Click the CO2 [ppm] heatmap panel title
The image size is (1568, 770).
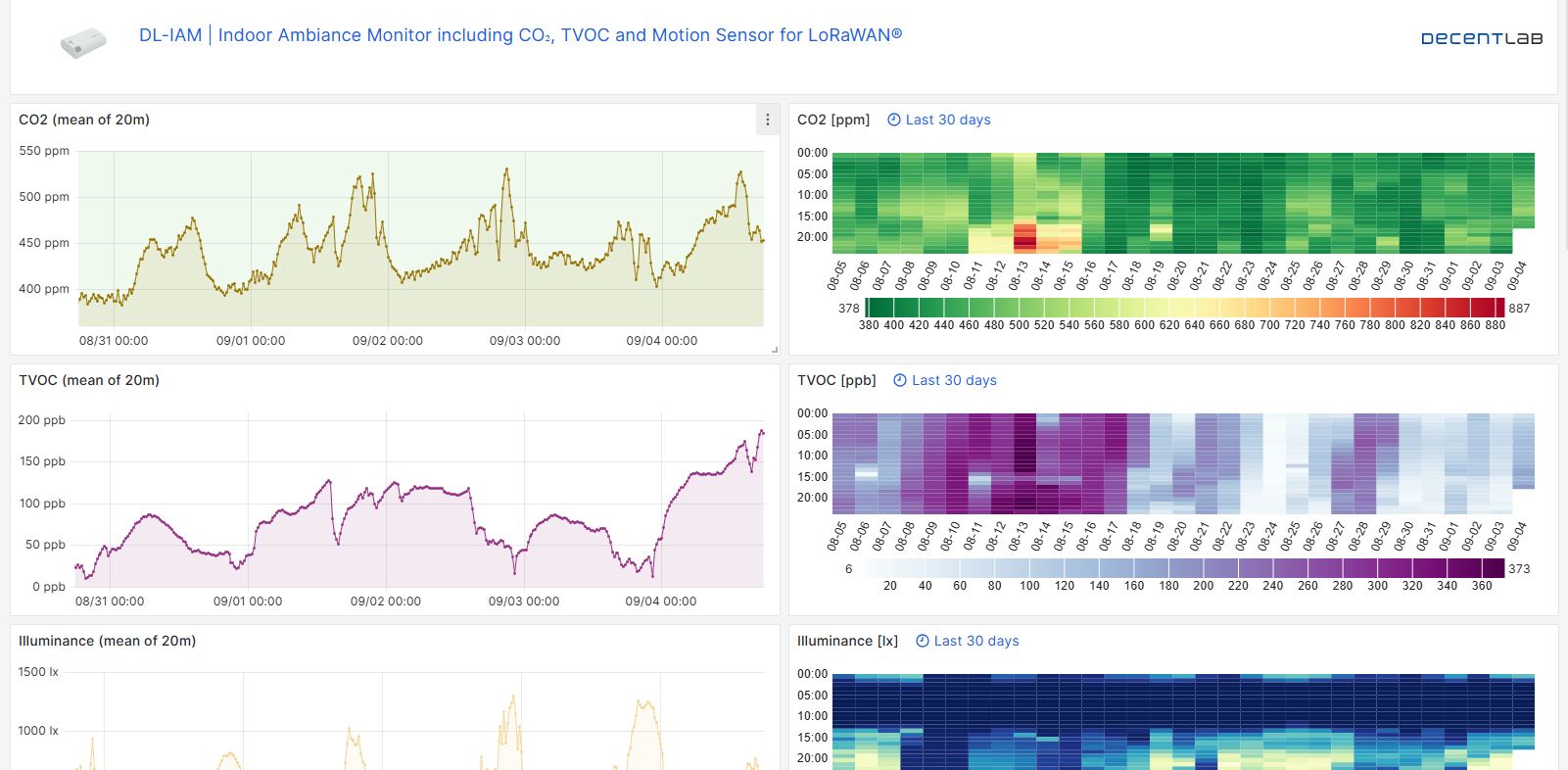pos(833,120)
